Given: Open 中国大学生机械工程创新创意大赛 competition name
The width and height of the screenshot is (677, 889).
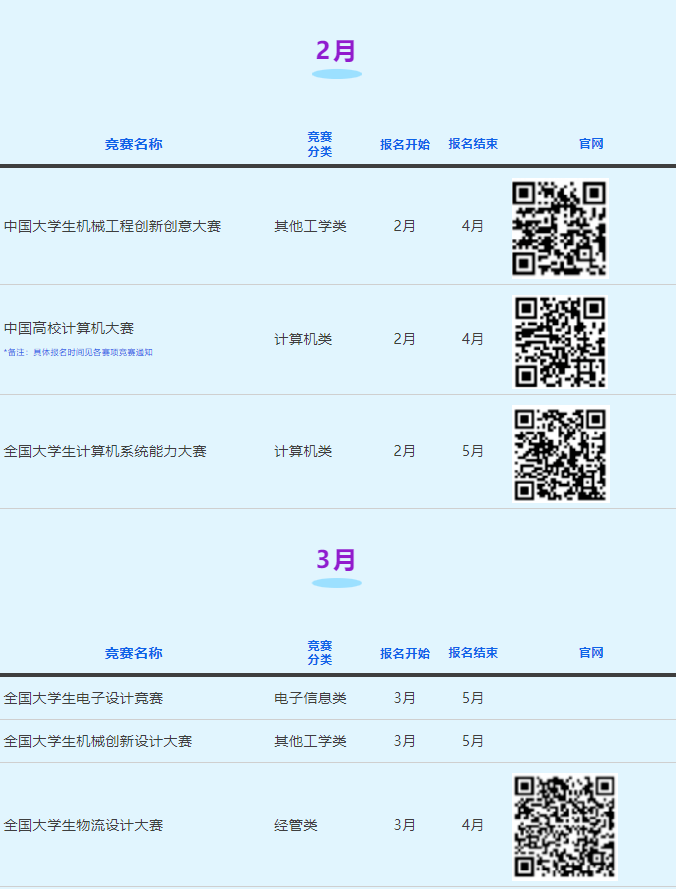Looking at the screenshot, I should [x=112, y=227].
